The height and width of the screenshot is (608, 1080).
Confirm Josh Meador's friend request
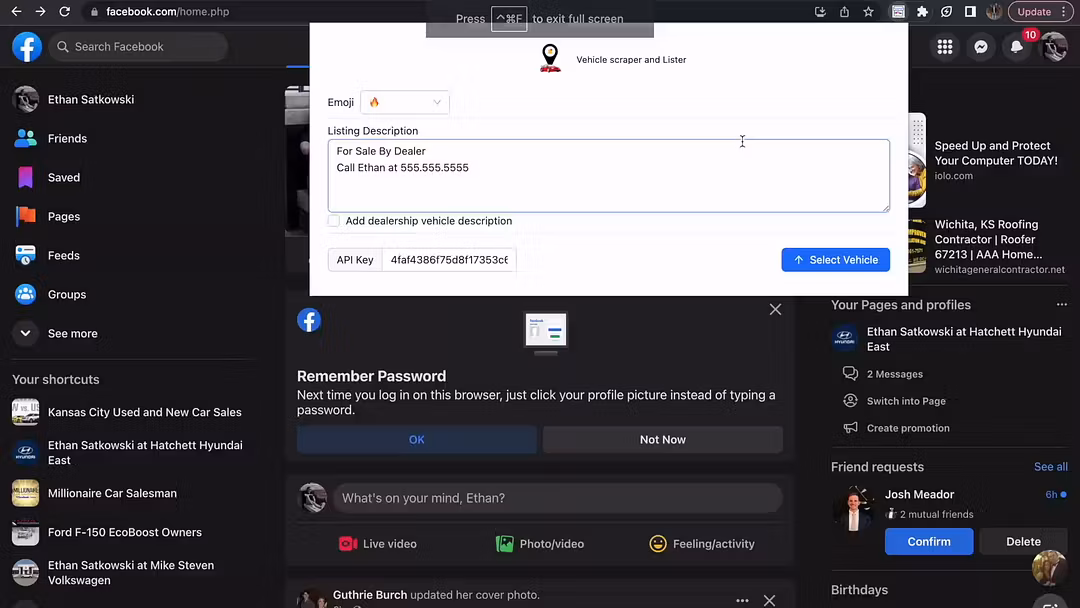click(928, 542)
